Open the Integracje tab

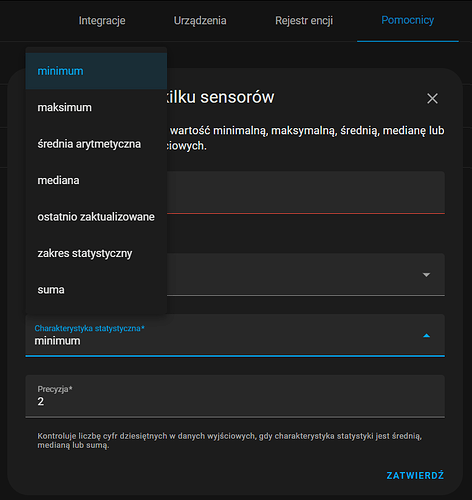(102, 21)
